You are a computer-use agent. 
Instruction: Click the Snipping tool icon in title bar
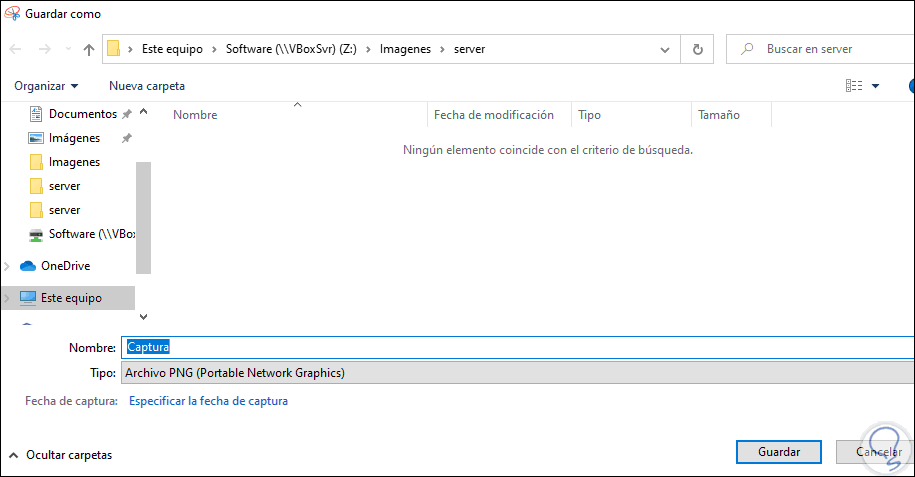click(12, 13)
